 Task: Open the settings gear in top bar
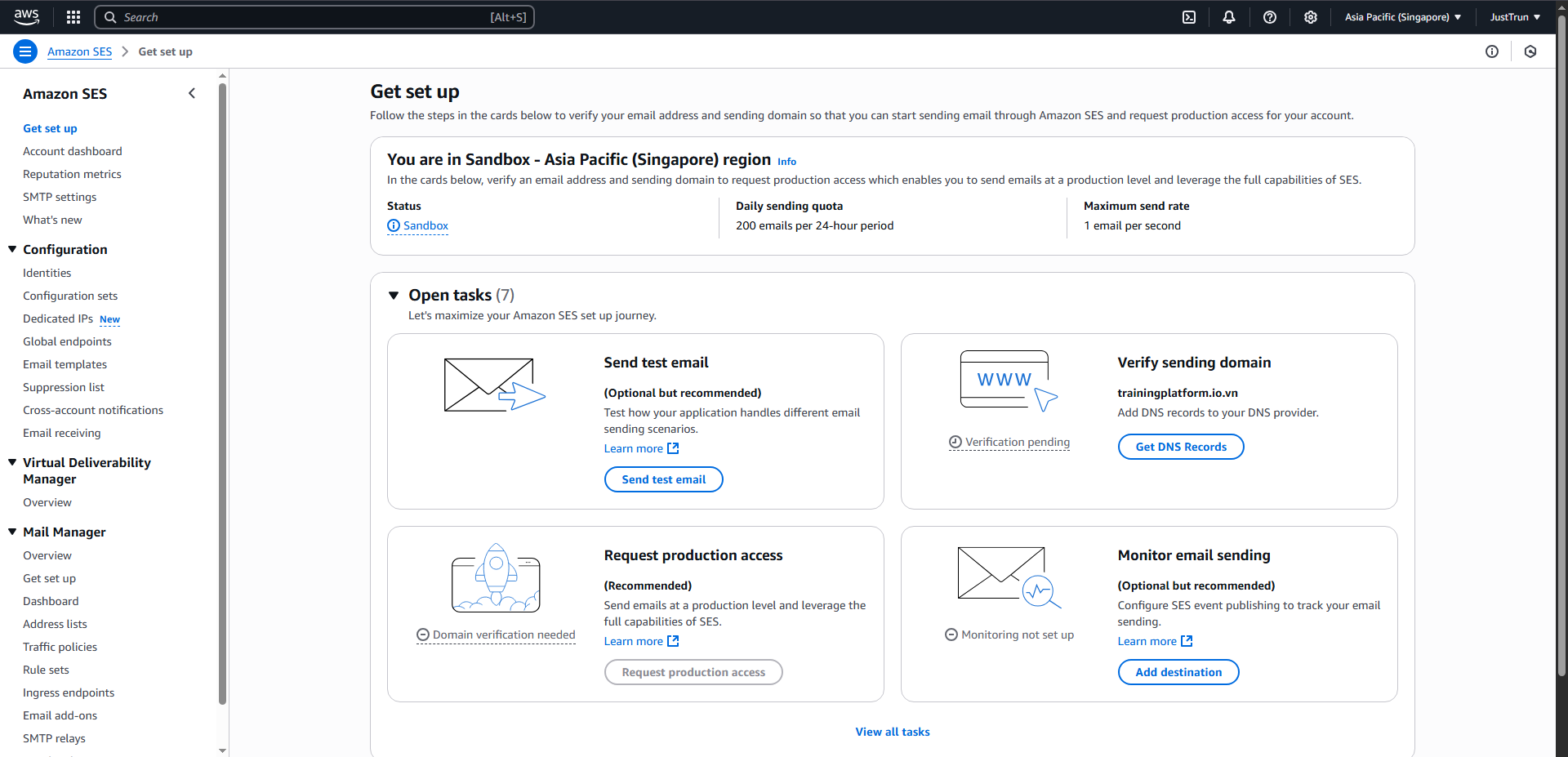point(1311,17)
